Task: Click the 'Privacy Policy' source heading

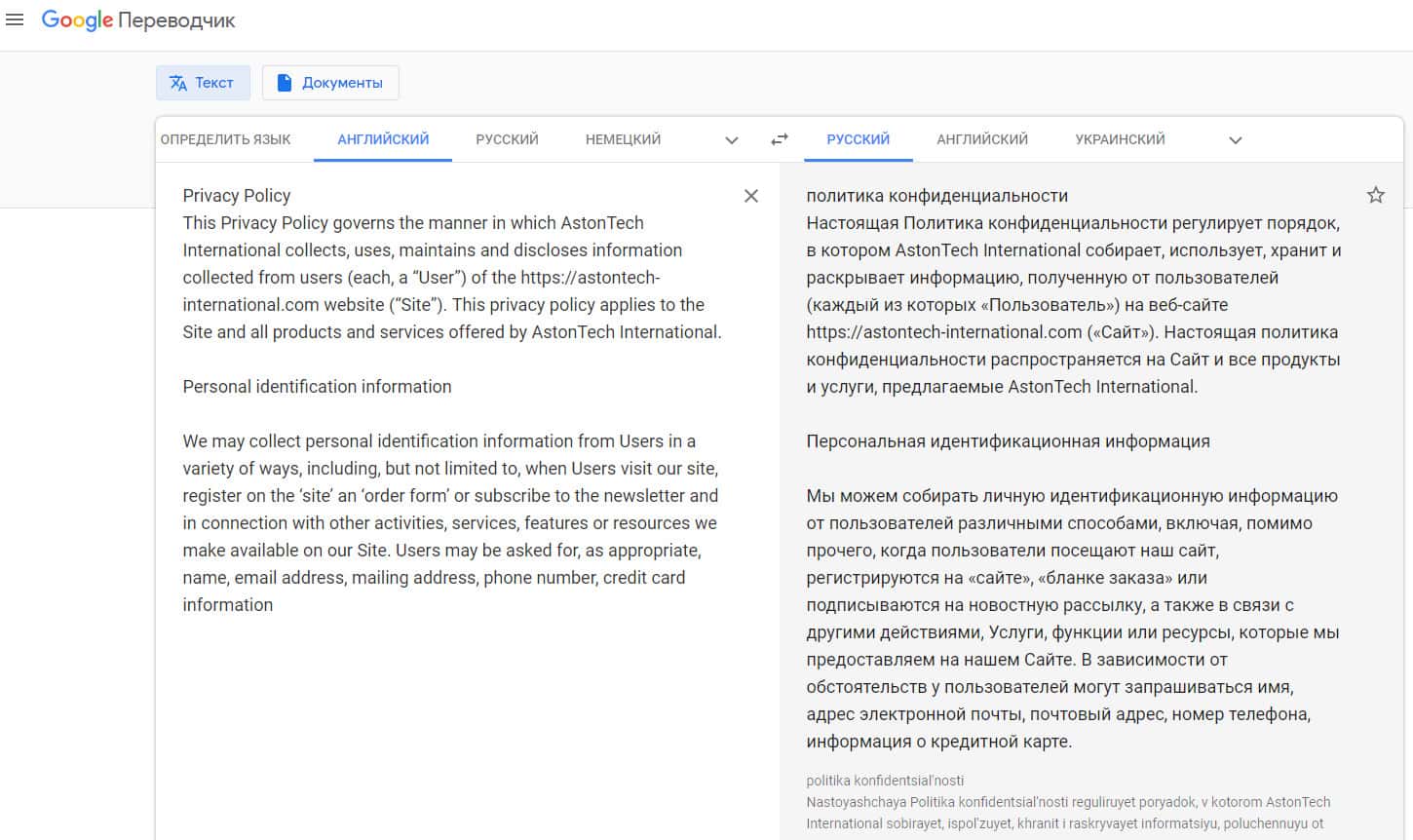Action: point(237,196)
